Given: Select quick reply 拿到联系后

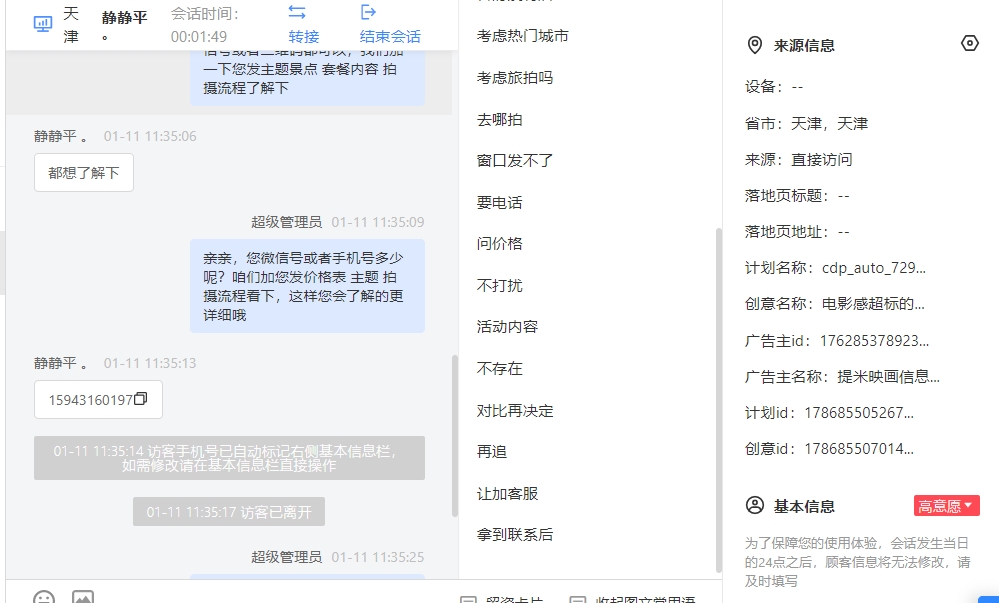Looking at the screenshot, I should [515, 535].
